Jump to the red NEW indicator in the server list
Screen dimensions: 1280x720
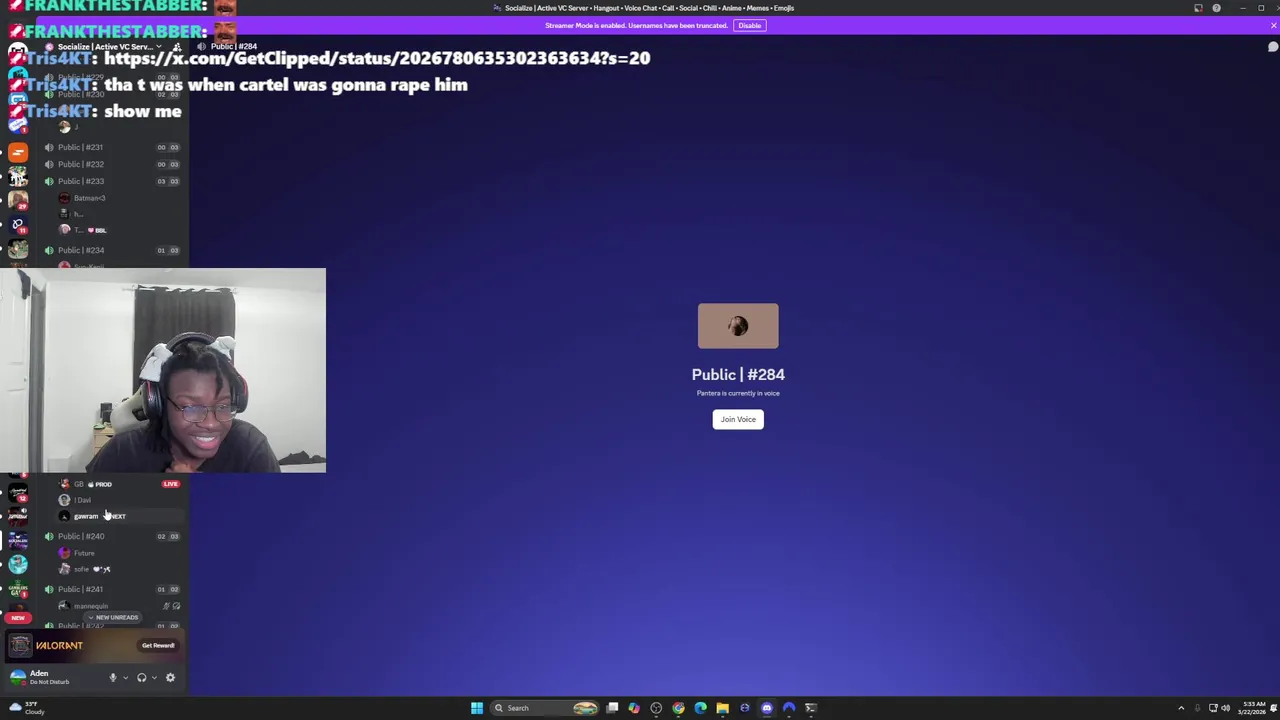(17, 618)
